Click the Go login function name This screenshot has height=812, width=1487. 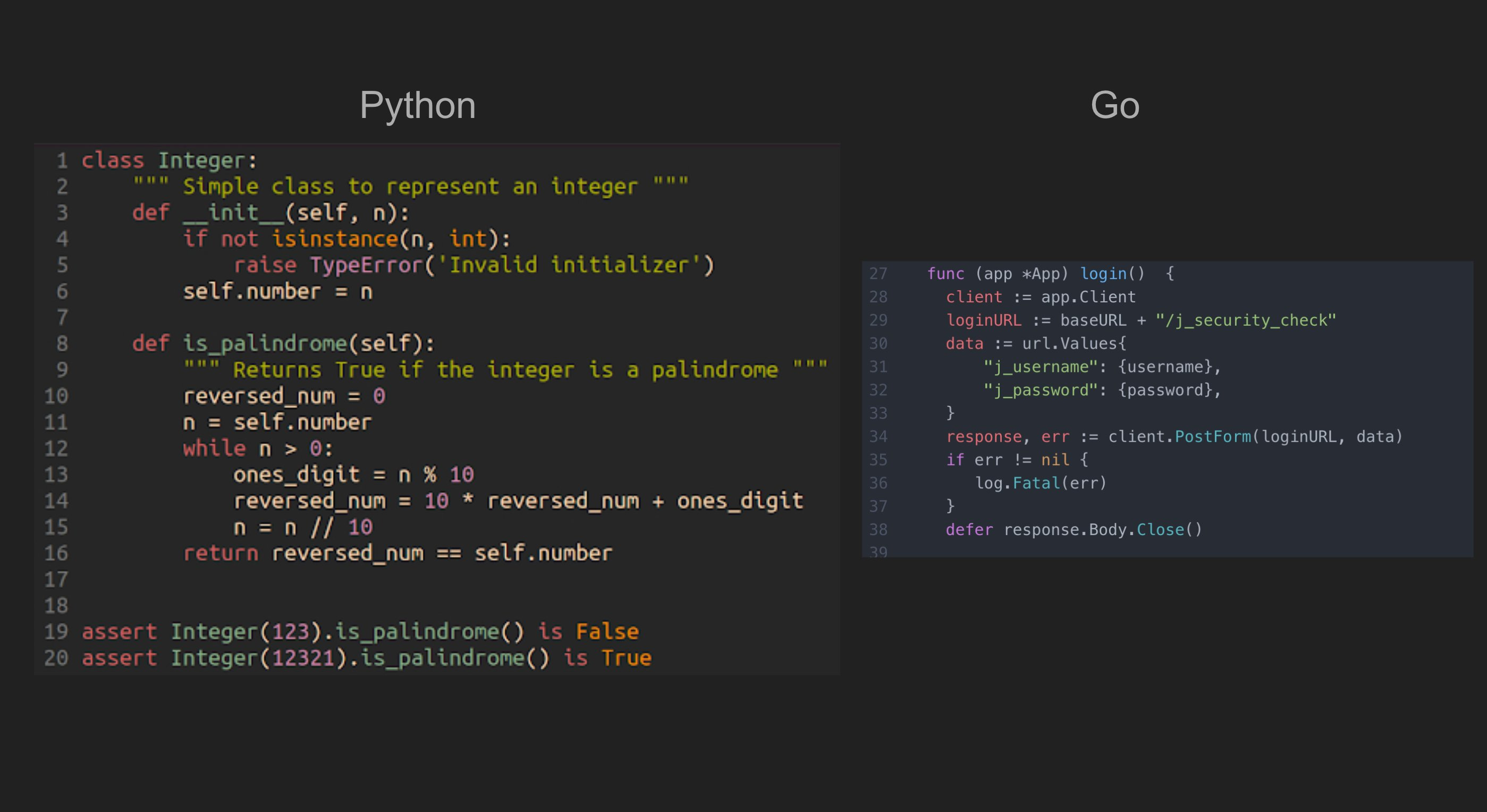coord(1103,274)
